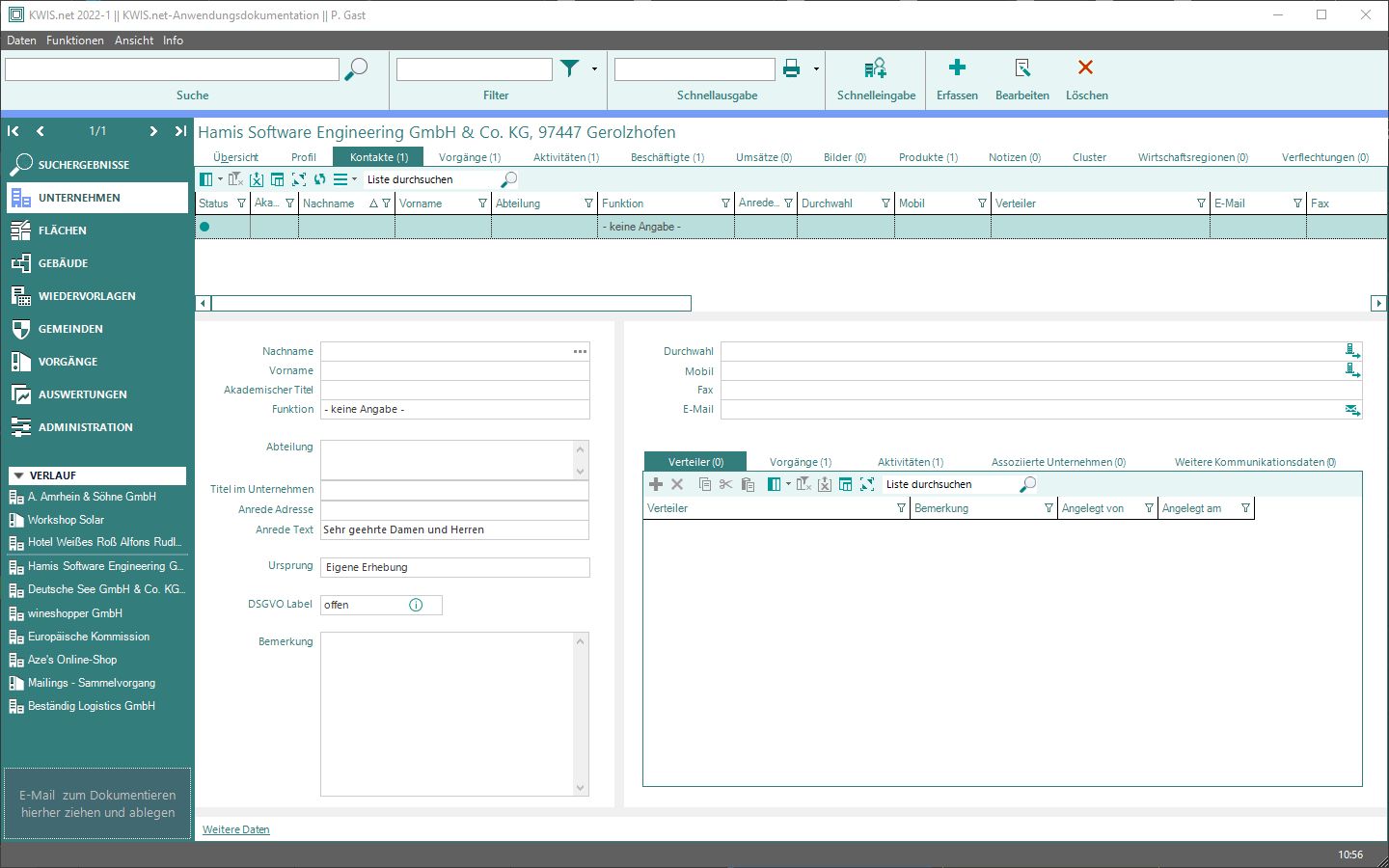Open column chooser dropdown in Kontakte toolbar
The width and height of the screenshot is (1389, 868).
click(220, 179)
